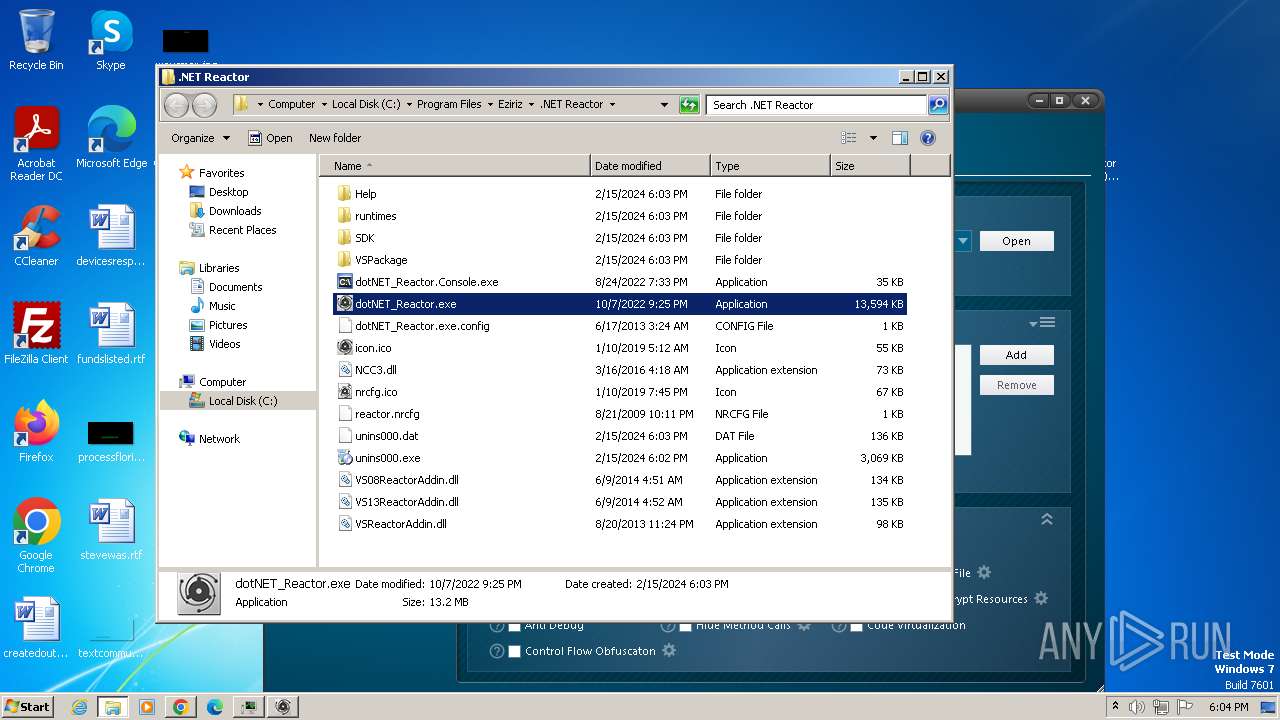
Task: Click the Explorer Forward navigation arrow
Action: tap(204, 104)
